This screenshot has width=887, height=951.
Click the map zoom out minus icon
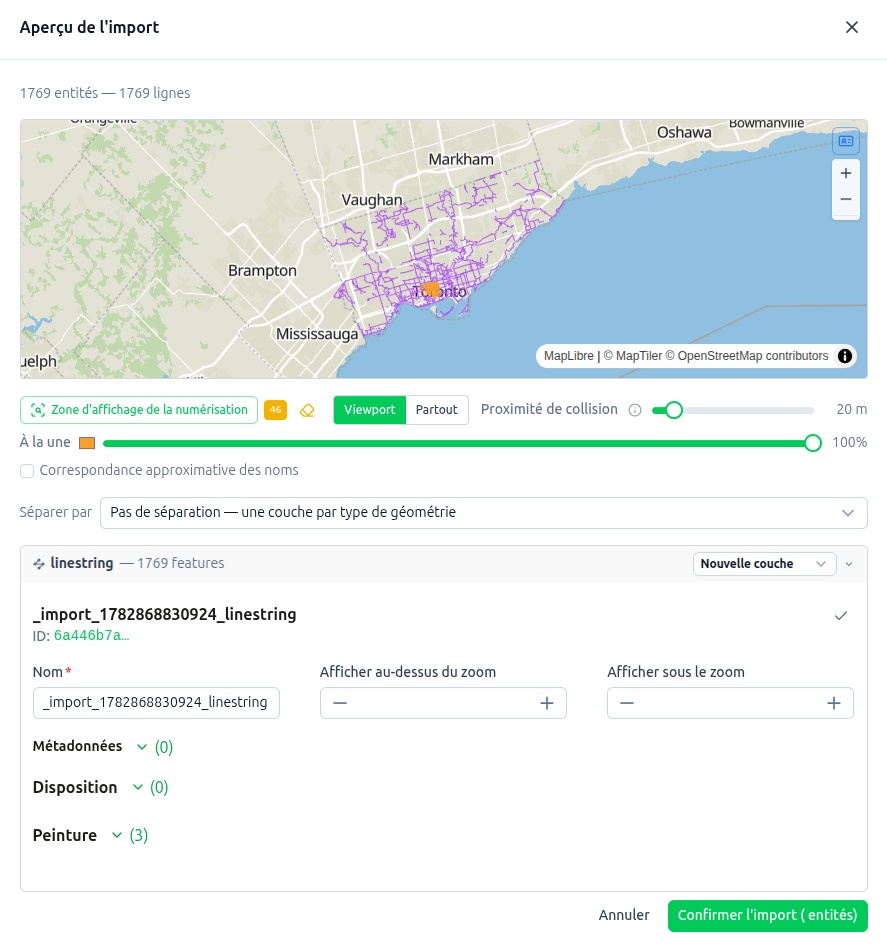[x=846, y=200]
